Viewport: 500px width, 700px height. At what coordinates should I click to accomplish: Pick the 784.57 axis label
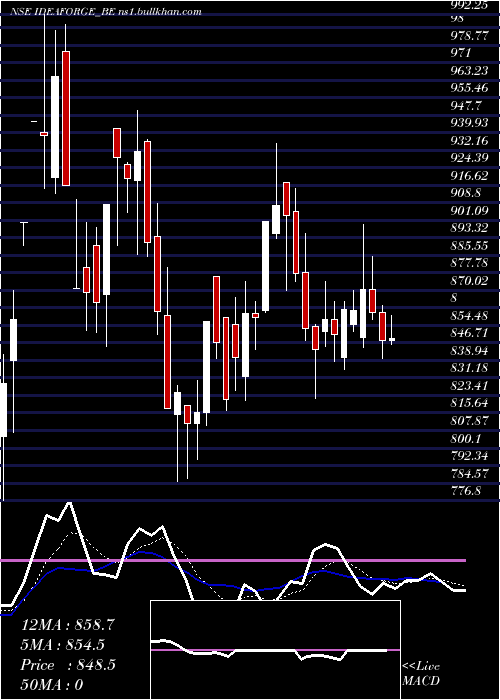click(470, 473)
